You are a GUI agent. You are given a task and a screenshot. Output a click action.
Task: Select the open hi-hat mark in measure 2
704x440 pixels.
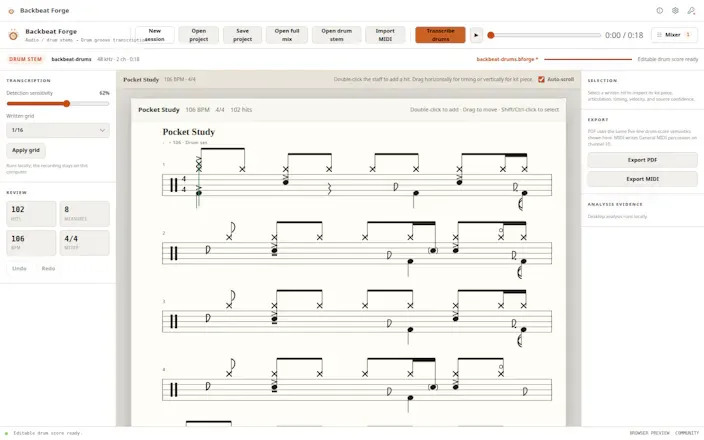pos(501,230)
